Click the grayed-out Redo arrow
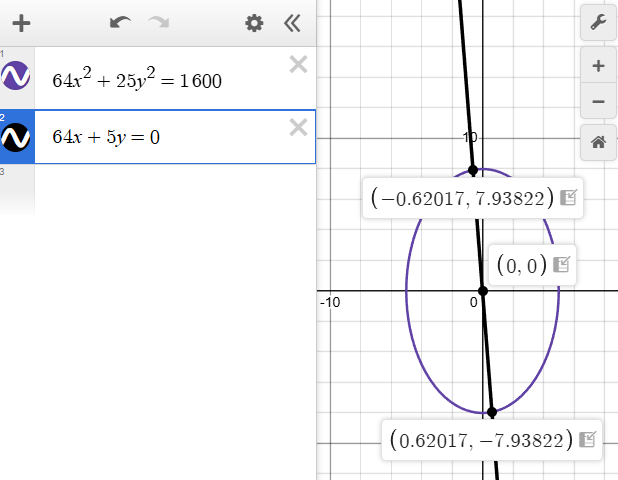Image resolution: width=618 pixels, height=480 pixels. click(158, 23)
